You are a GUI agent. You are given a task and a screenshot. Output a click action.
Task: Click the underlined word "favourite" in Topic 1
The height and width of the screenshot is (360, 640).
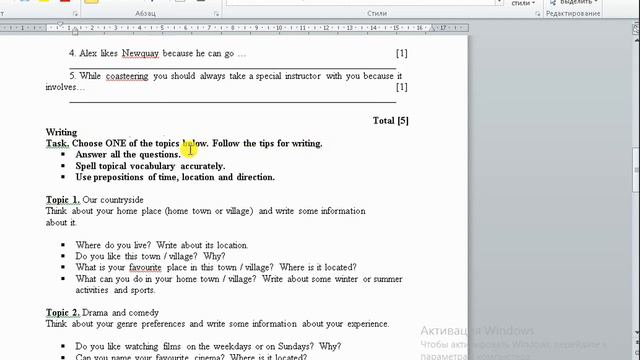point(145,267)
